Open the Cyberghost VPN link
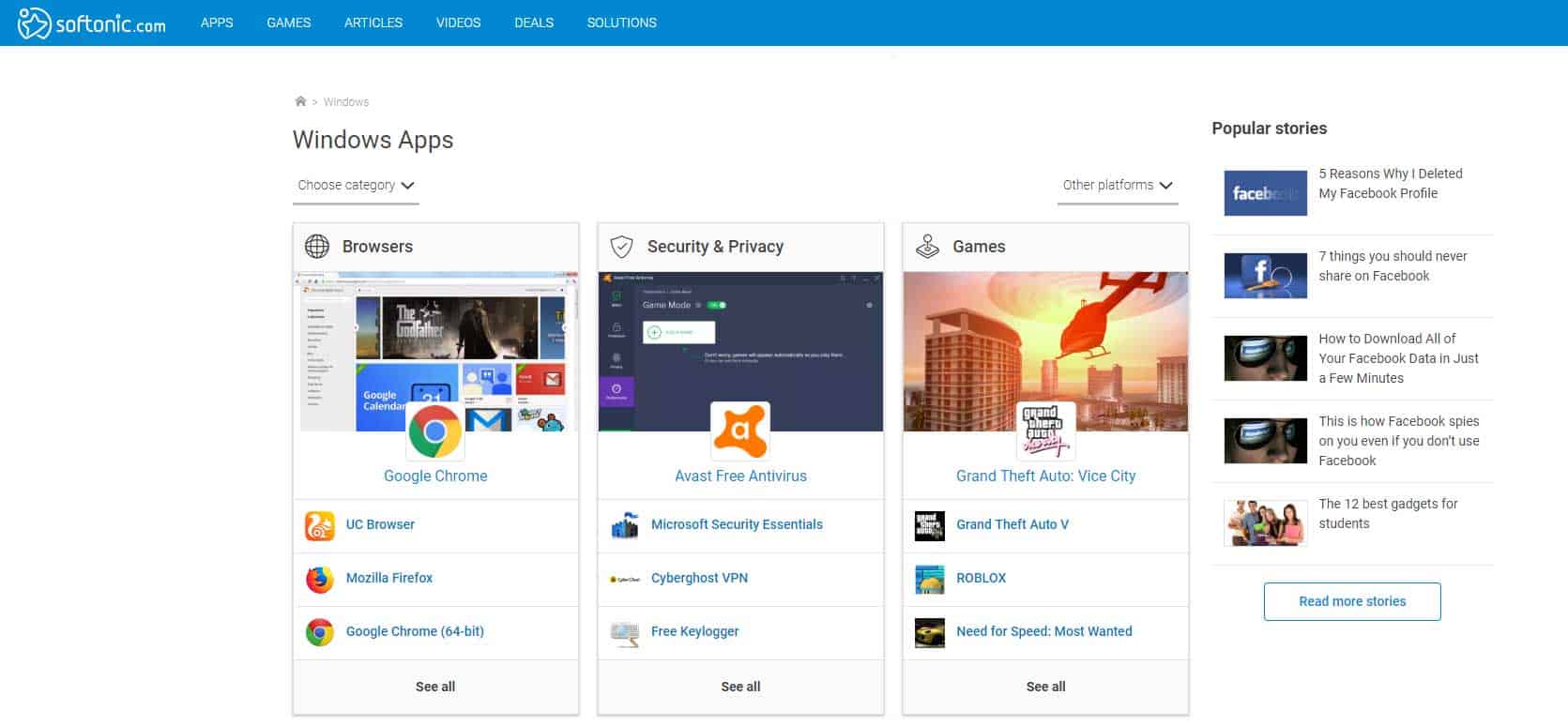Screen dimensions: 1568x726 [x=699, y=578]
